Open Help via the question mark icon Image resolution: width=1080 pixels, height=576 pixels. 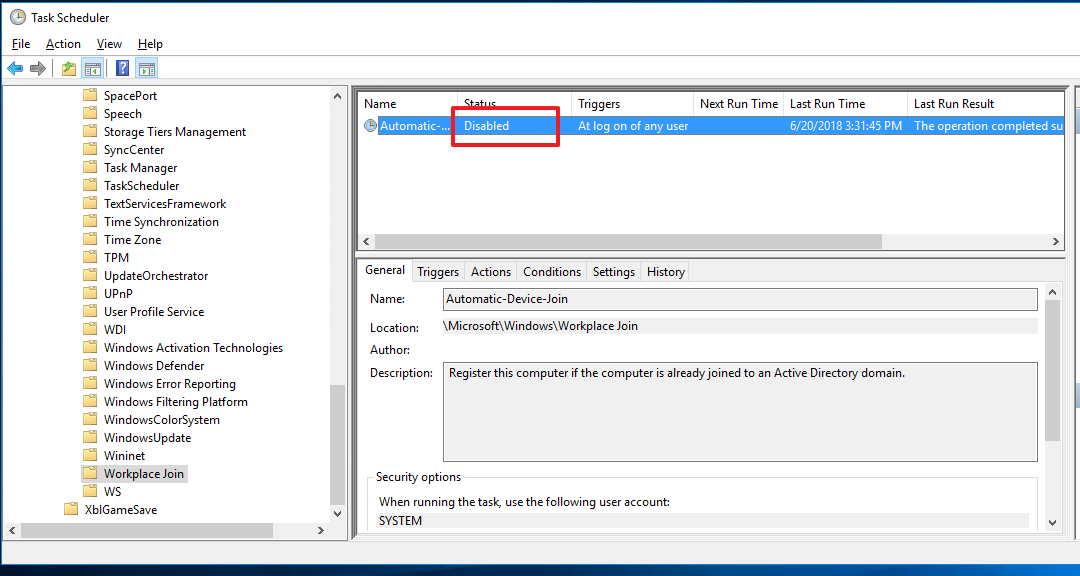click(123, 68)
